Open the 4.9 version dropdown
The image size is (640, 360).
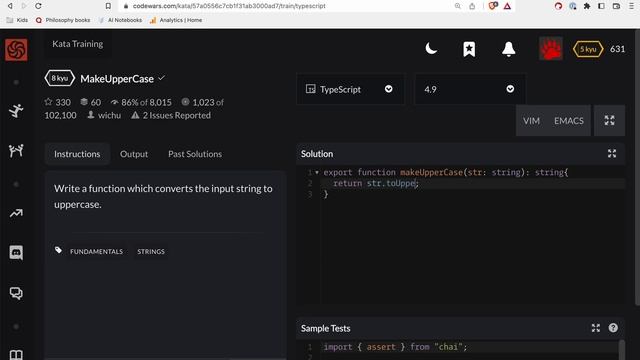click(x=470, y=89)
